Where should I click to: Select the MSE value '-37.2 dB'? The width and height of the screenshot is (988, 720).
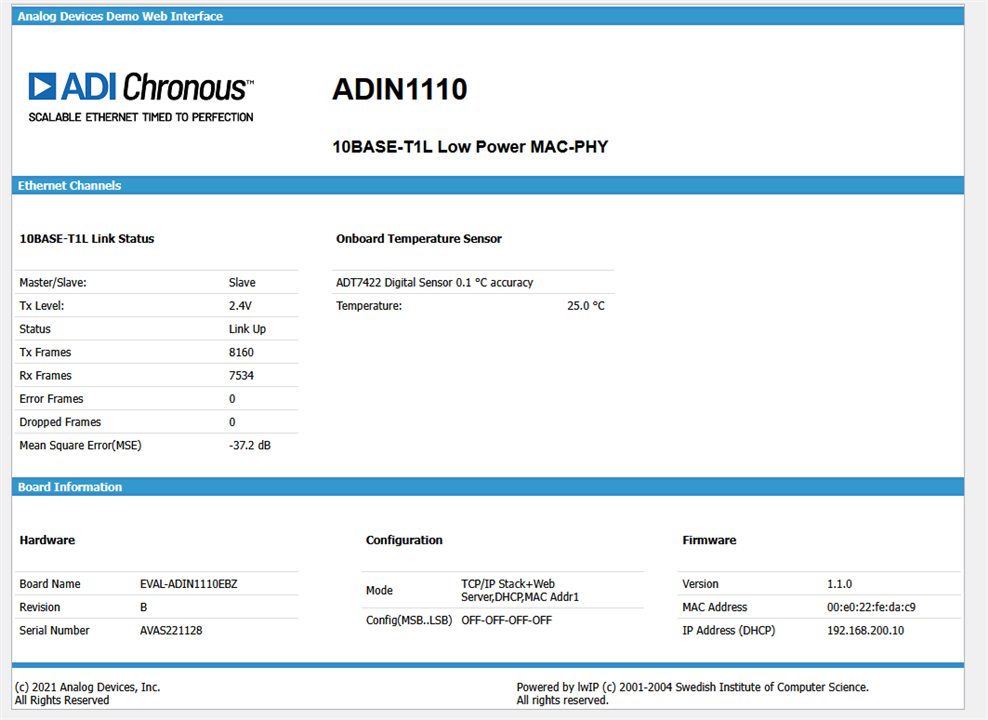click(x=250, y=445)
